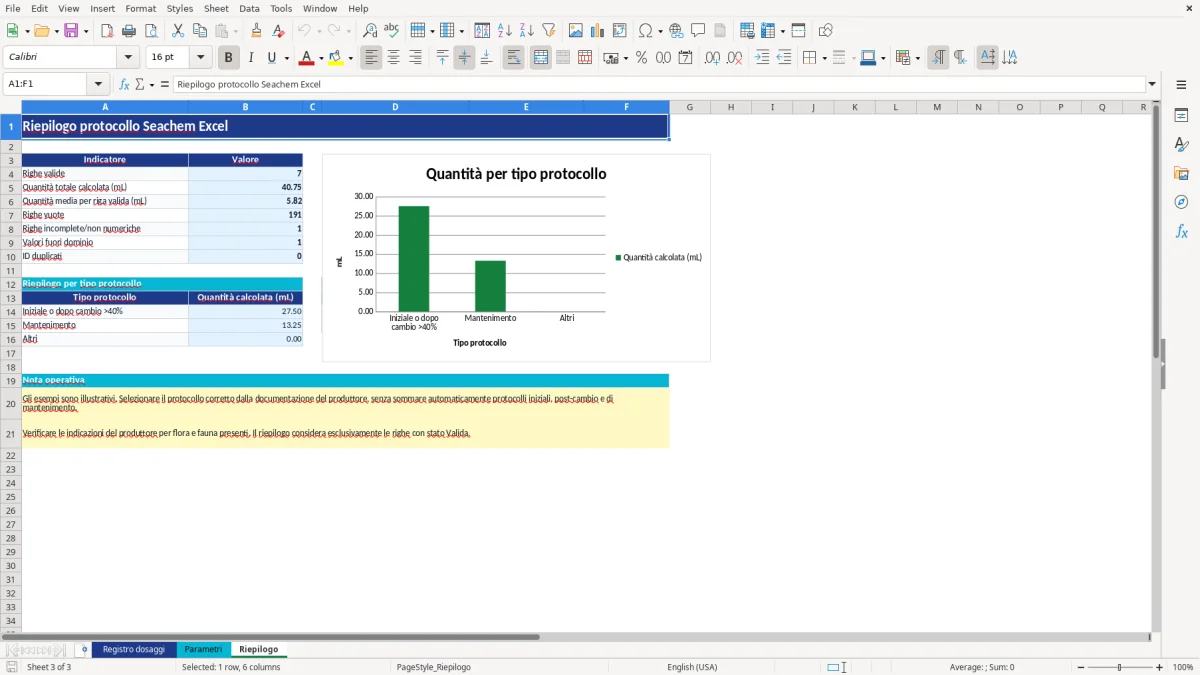Image resolution: width=1200 pixels, height=675 pixels.
Task: Click zoom in plus button
Action: click(x=1160, y=667)
